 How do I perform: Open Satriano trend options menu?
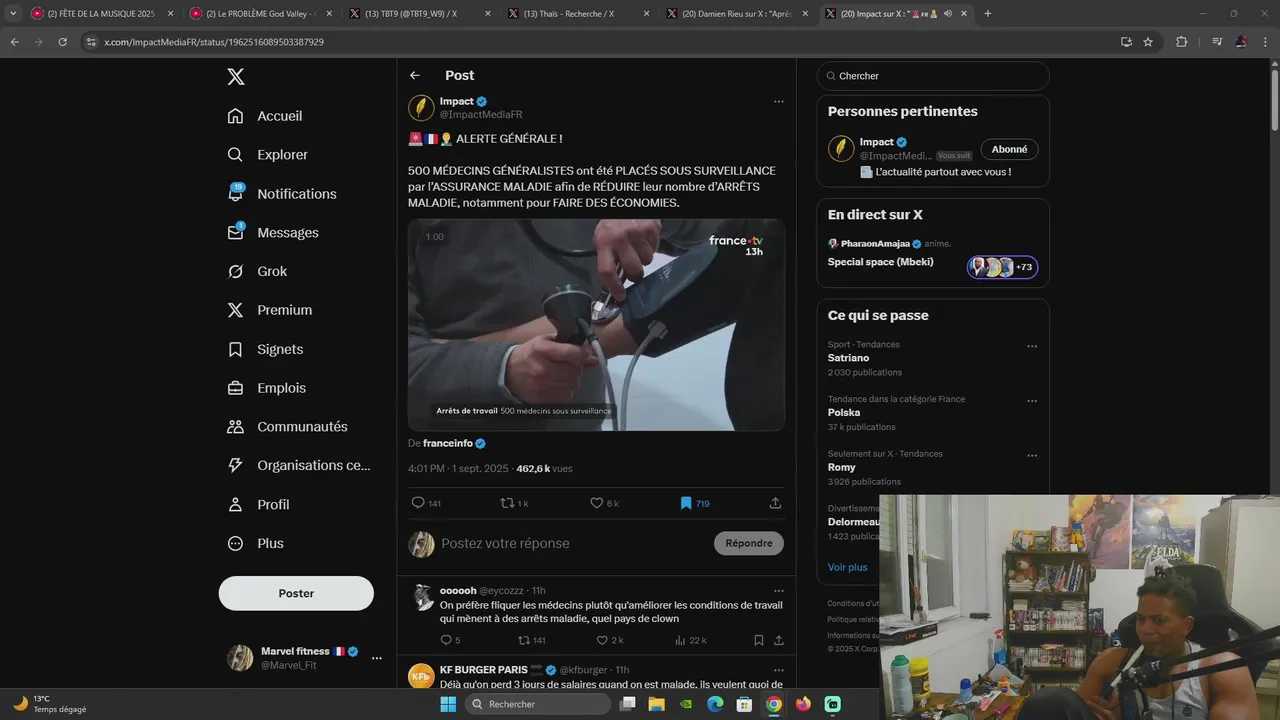coord(1032,346)
